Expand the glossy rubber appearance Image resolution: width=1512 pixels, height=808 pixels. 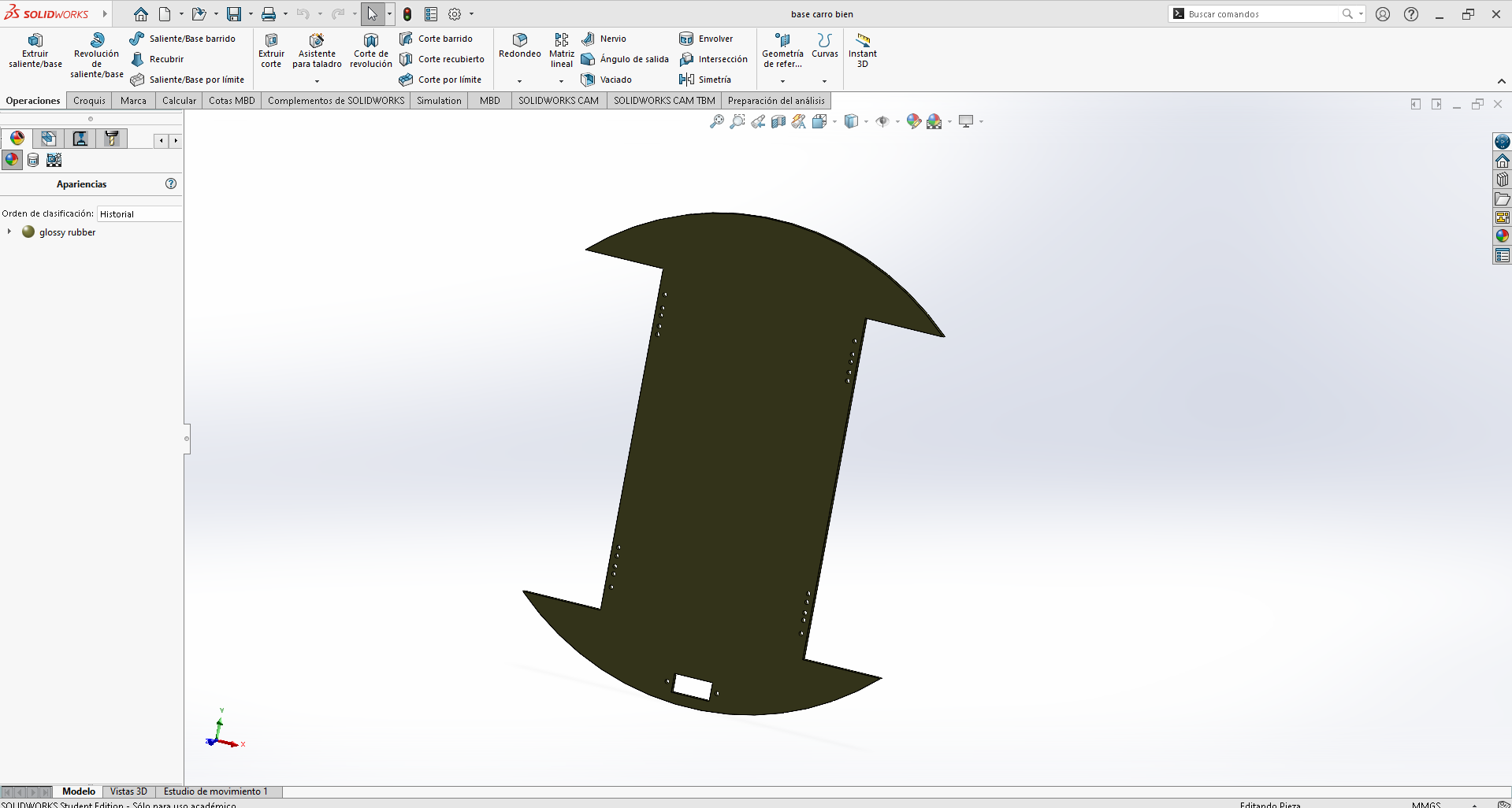click(9, 232)
